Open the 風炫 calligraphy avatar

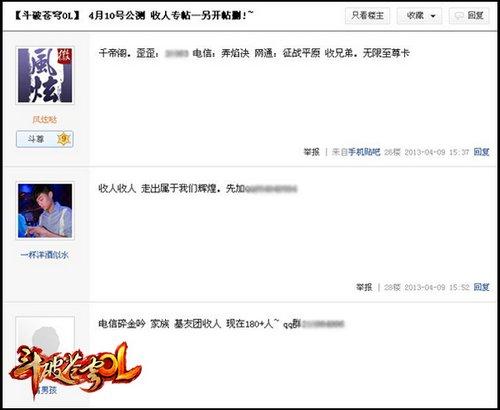coord(45,75)
